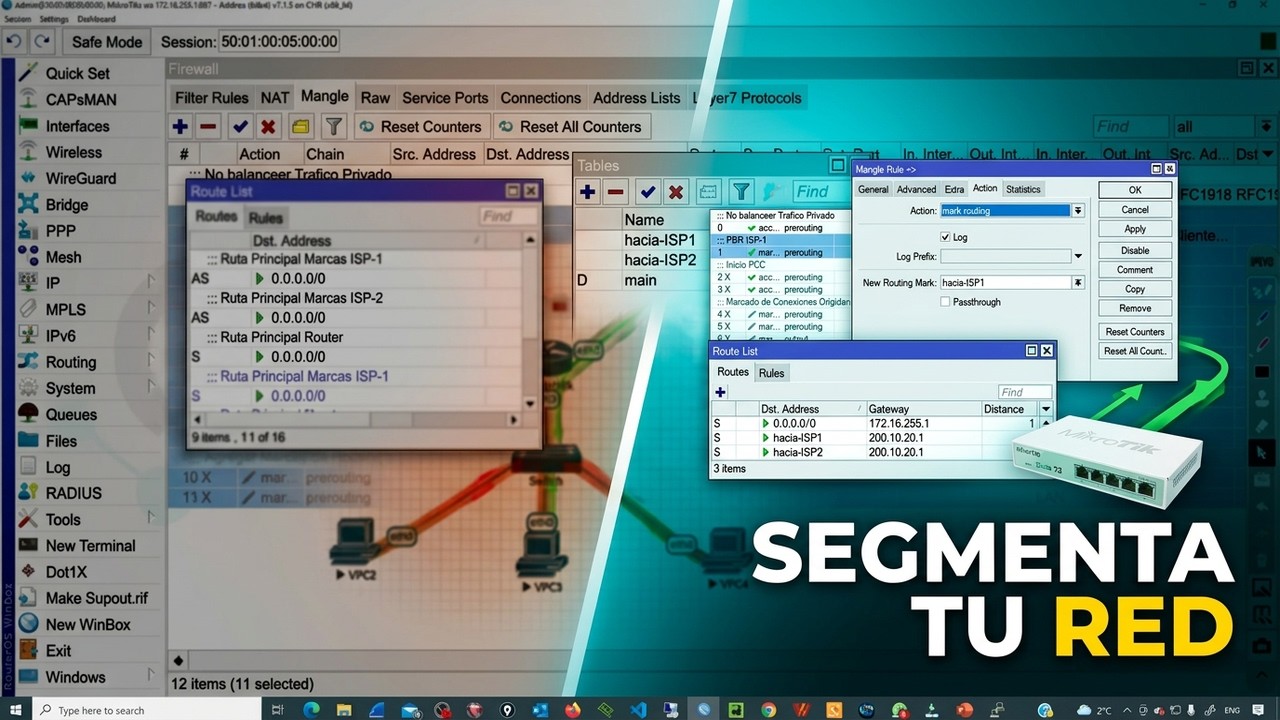1280x720 pixels.
Task: Add a route in front Route List
Action: point(720,392)
